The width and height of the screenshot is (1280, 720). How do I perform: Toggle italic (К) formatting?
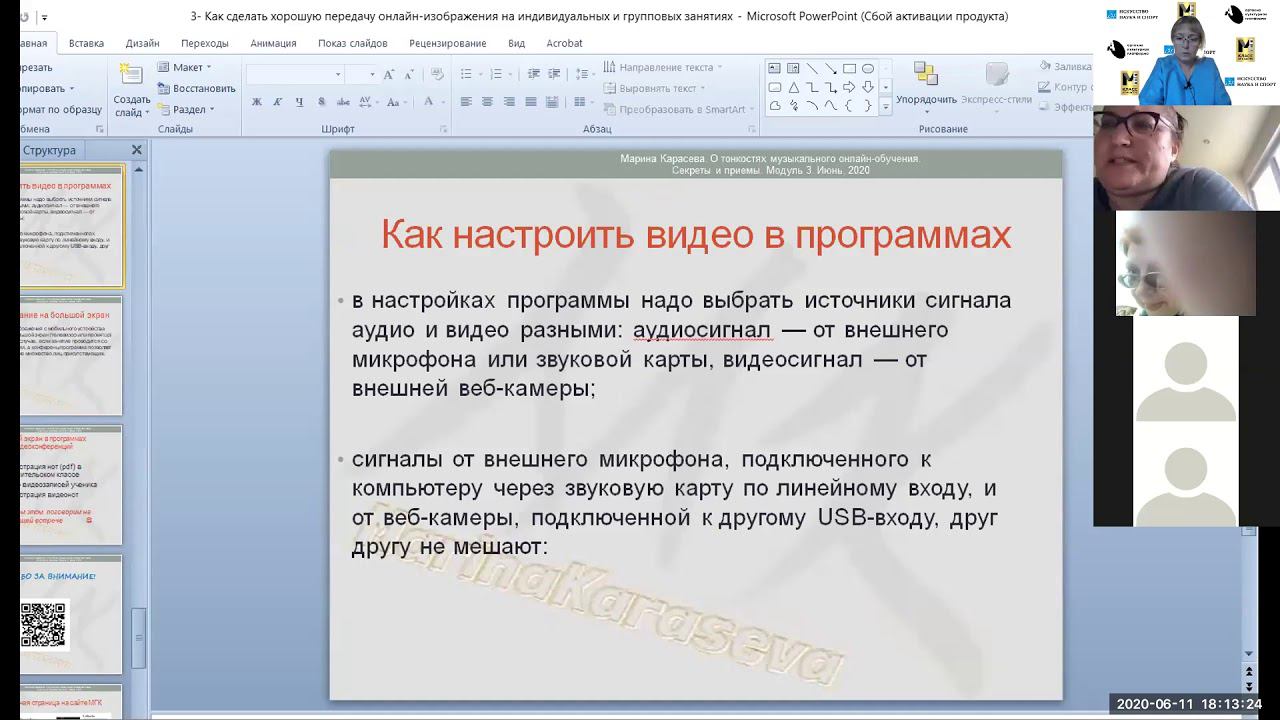[x=277, y=101]
